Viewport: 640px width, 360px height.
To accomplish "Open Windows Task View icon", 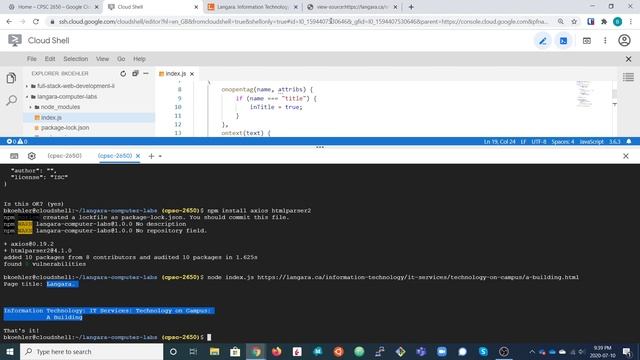I will [x=193, y=351].
